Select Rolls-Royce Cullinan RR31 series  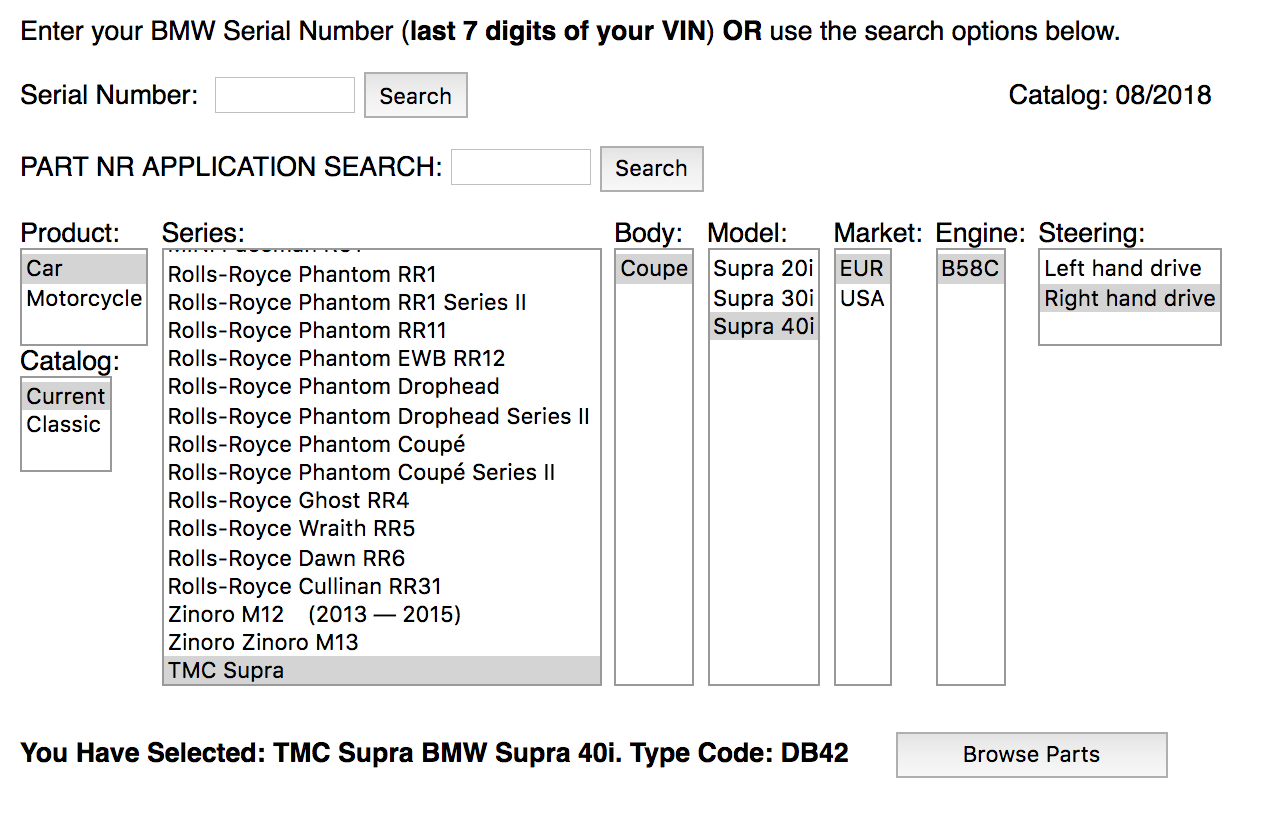click(x=305, y=586)
